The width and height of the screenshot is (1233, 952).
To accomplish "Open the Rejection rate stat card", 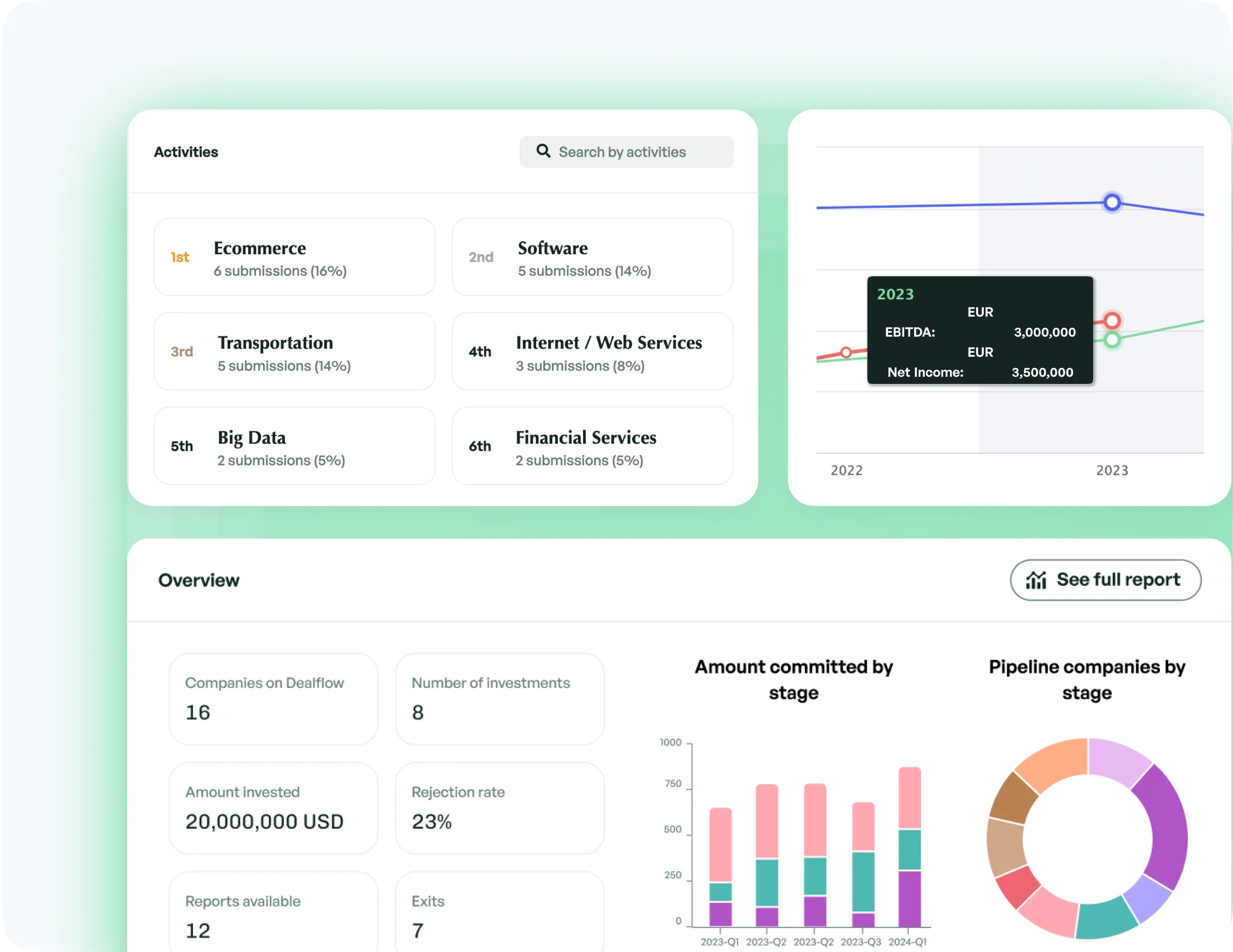I will (x=499, y=808).
